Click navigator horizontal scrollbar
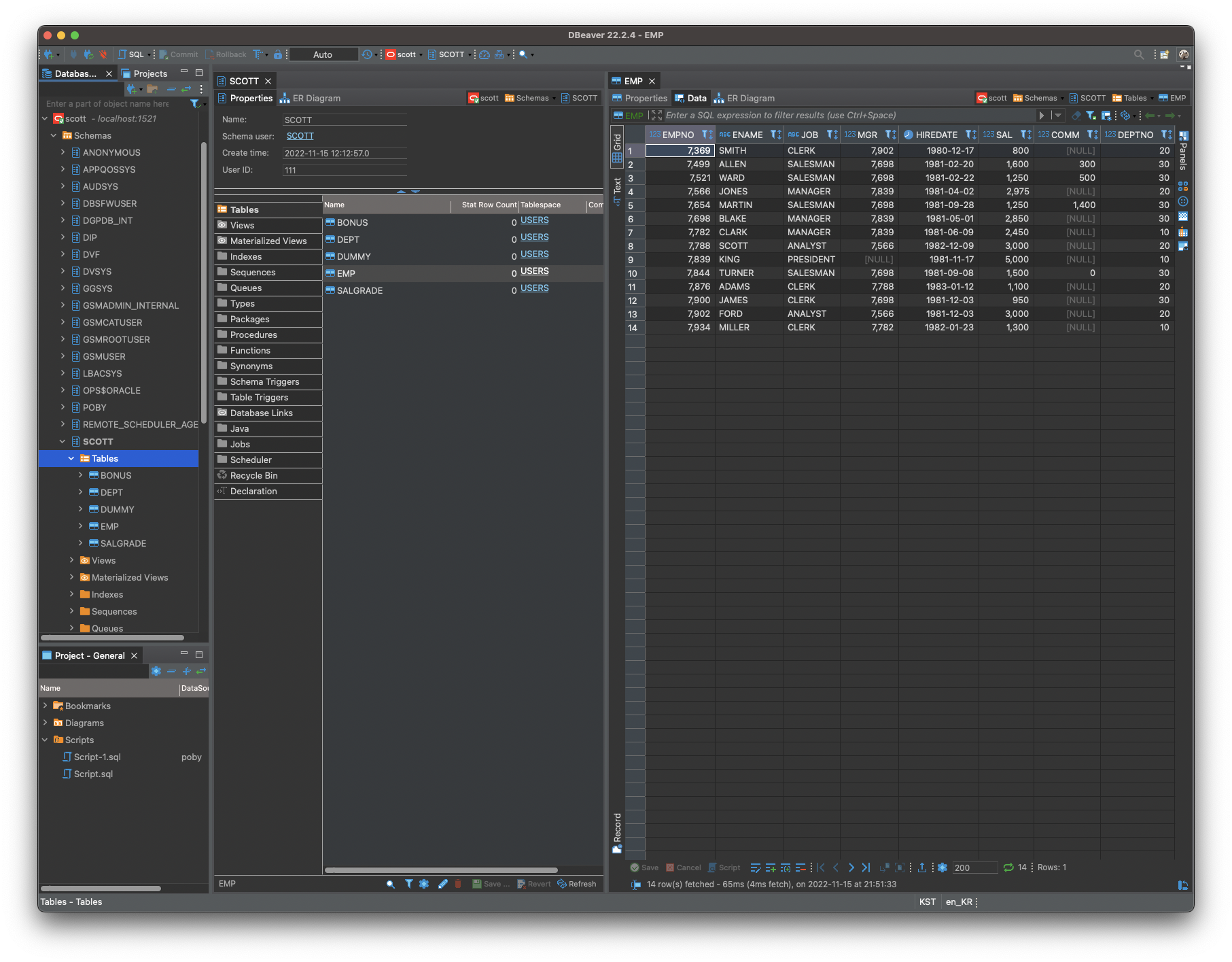This screenshot has height=962, width=1232. coord(112,638)
